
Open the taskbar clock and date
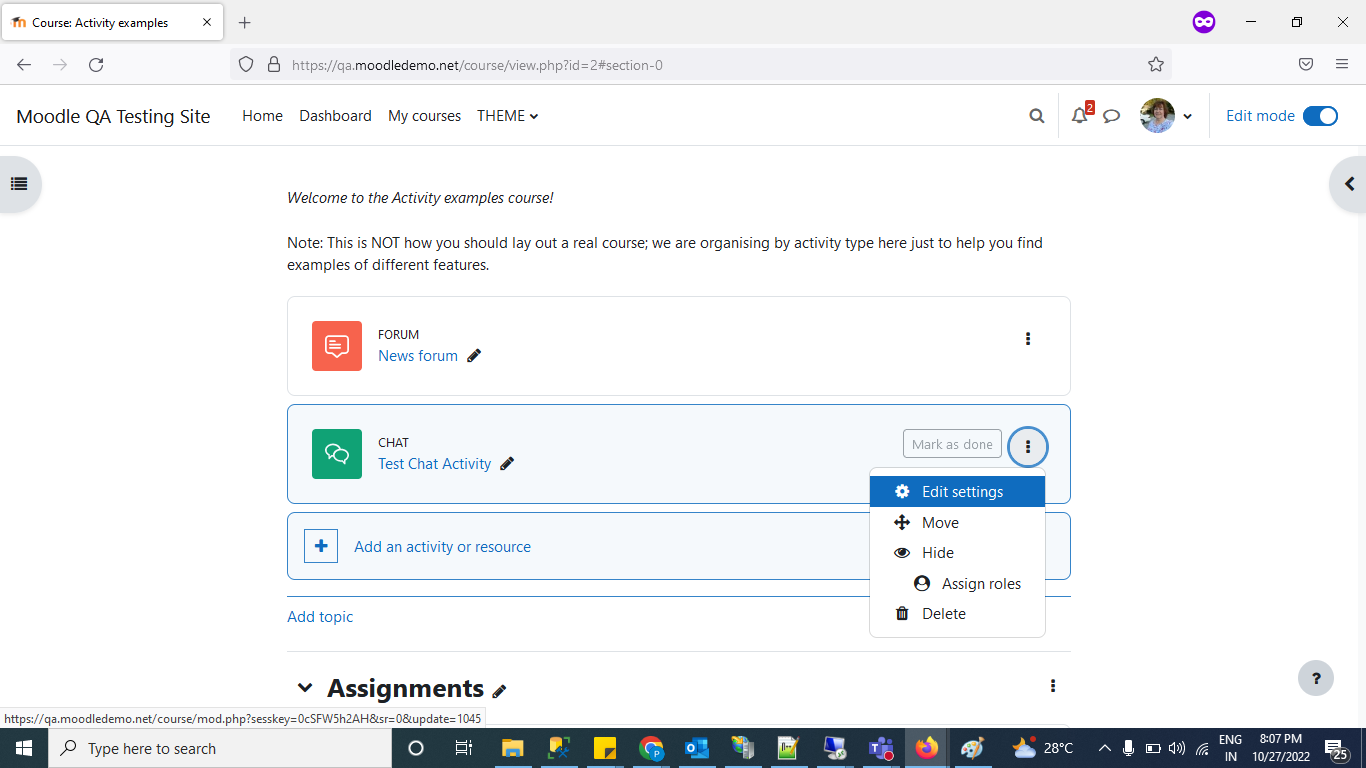1279,748
